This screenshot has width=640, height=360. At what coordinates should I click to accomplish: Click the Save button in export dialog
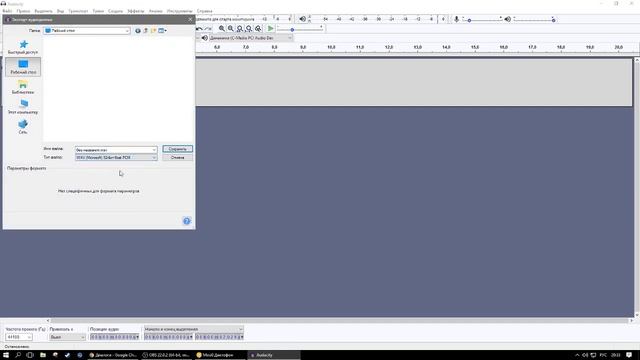tap(178, 149)
